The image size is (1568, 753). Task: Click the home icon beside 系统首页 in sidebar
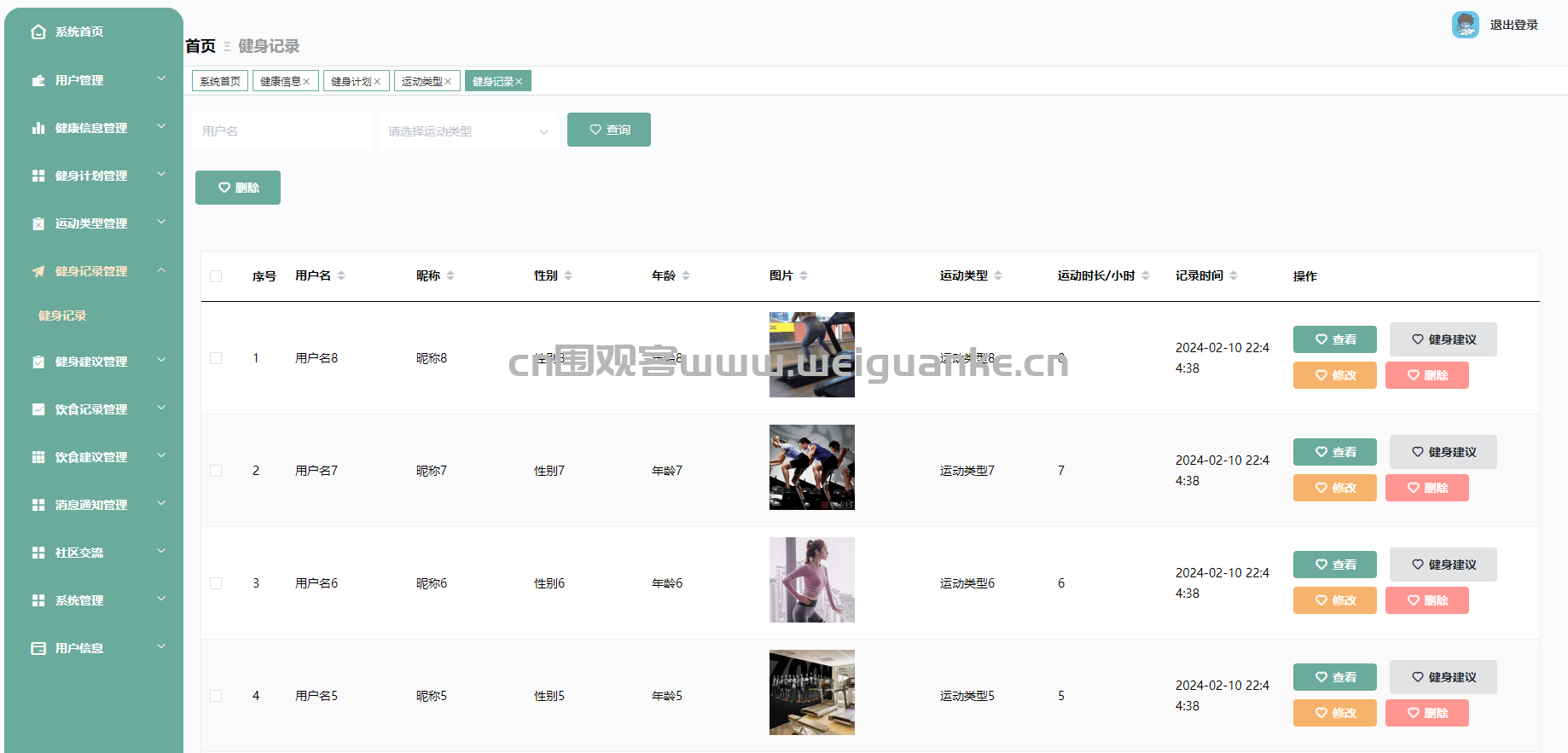(x=38, y=32)
